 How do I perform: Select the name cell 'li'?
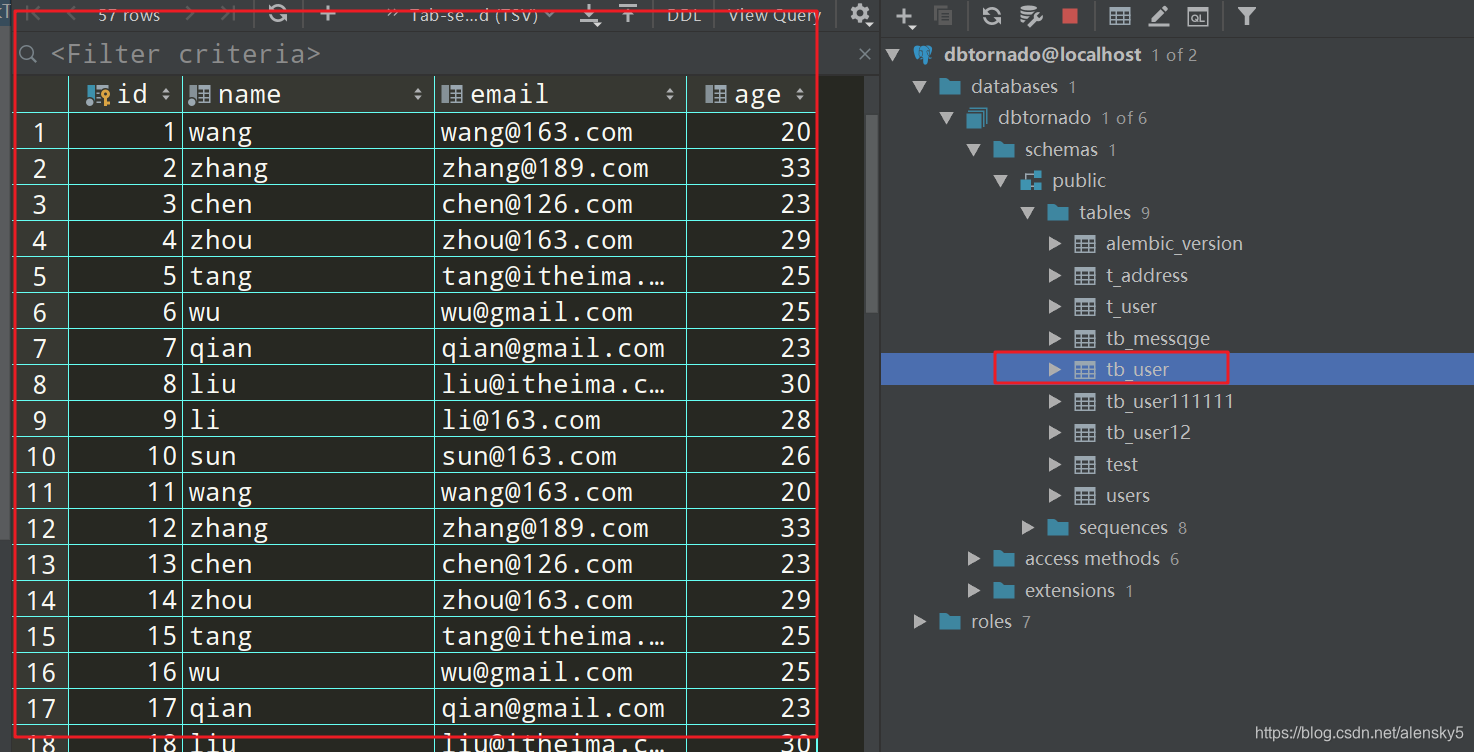click(309, 420)
